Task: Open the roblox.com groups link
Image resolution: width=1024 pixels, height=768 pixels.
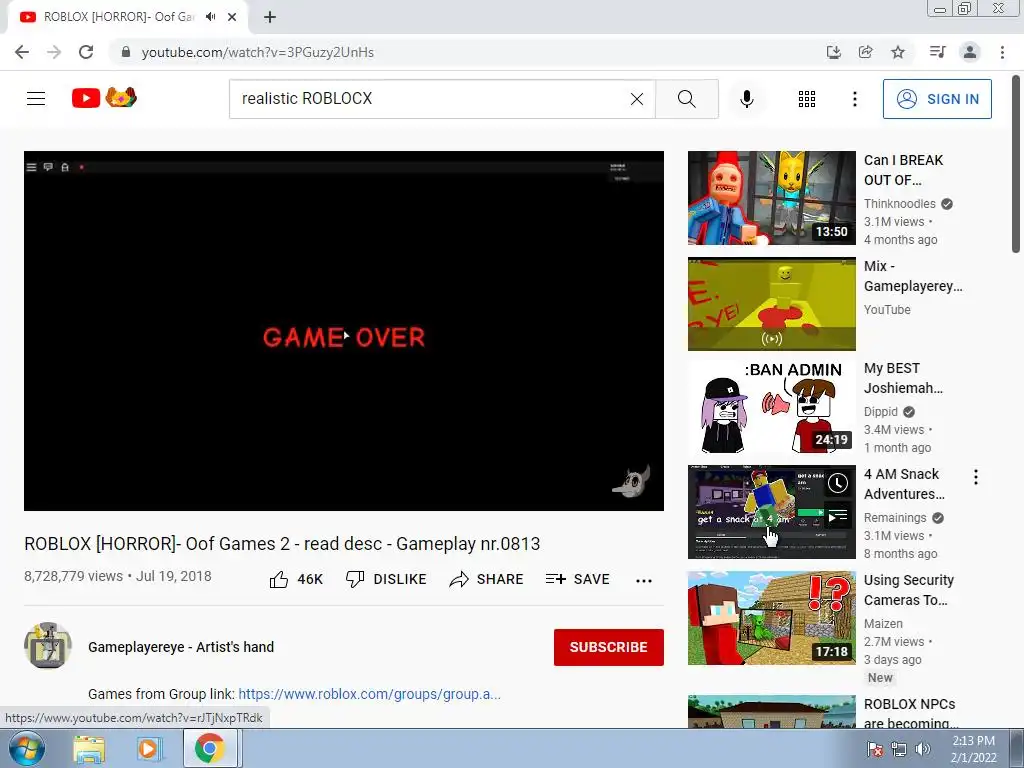Action: click(x=370, y=694)
